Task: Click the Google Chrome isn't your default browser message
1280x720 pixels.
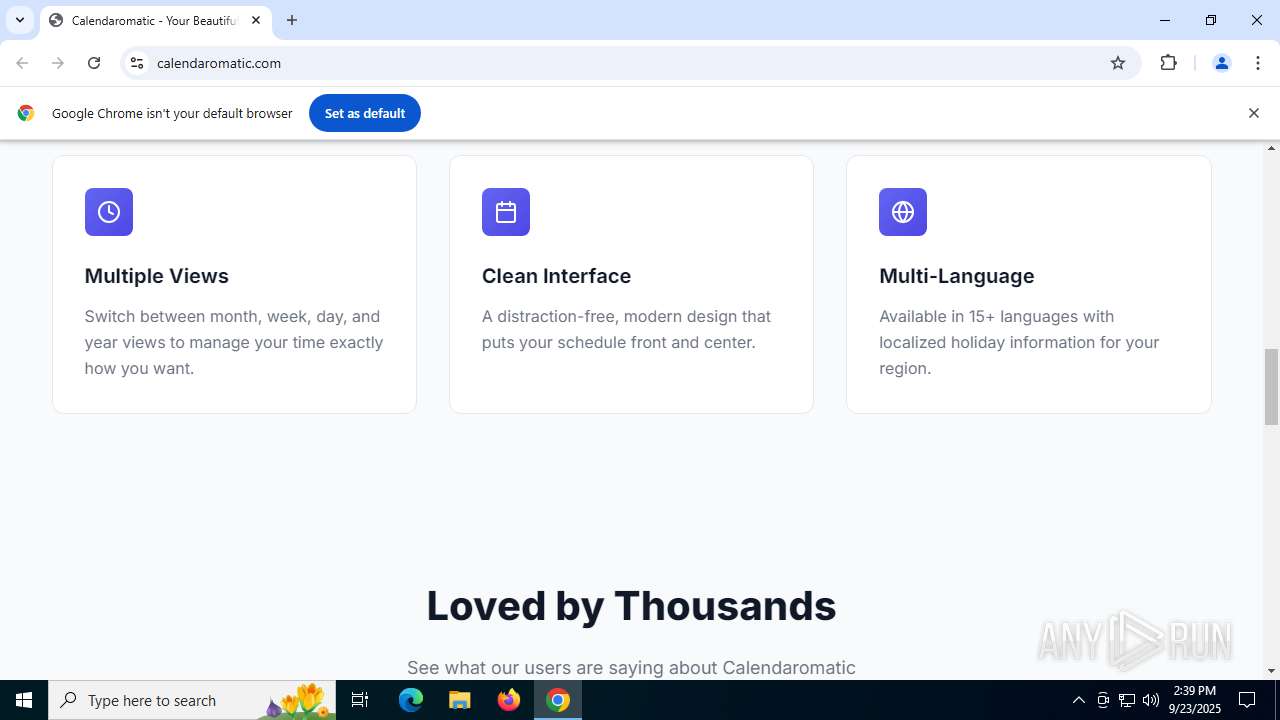Action: 172,113
